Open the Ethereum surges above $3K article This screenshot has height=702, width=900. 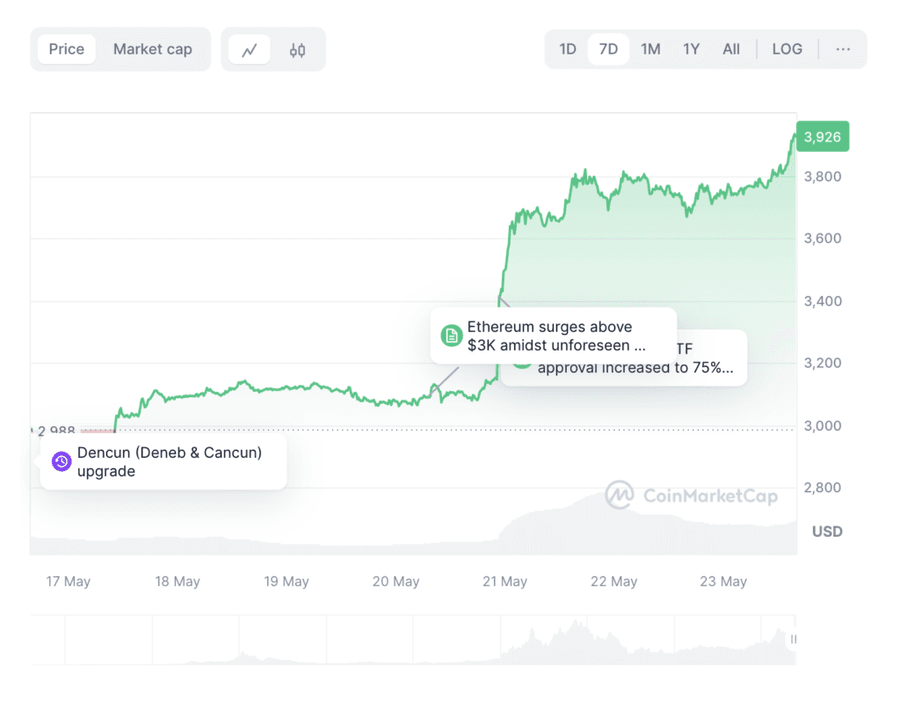tap(553, 336)
